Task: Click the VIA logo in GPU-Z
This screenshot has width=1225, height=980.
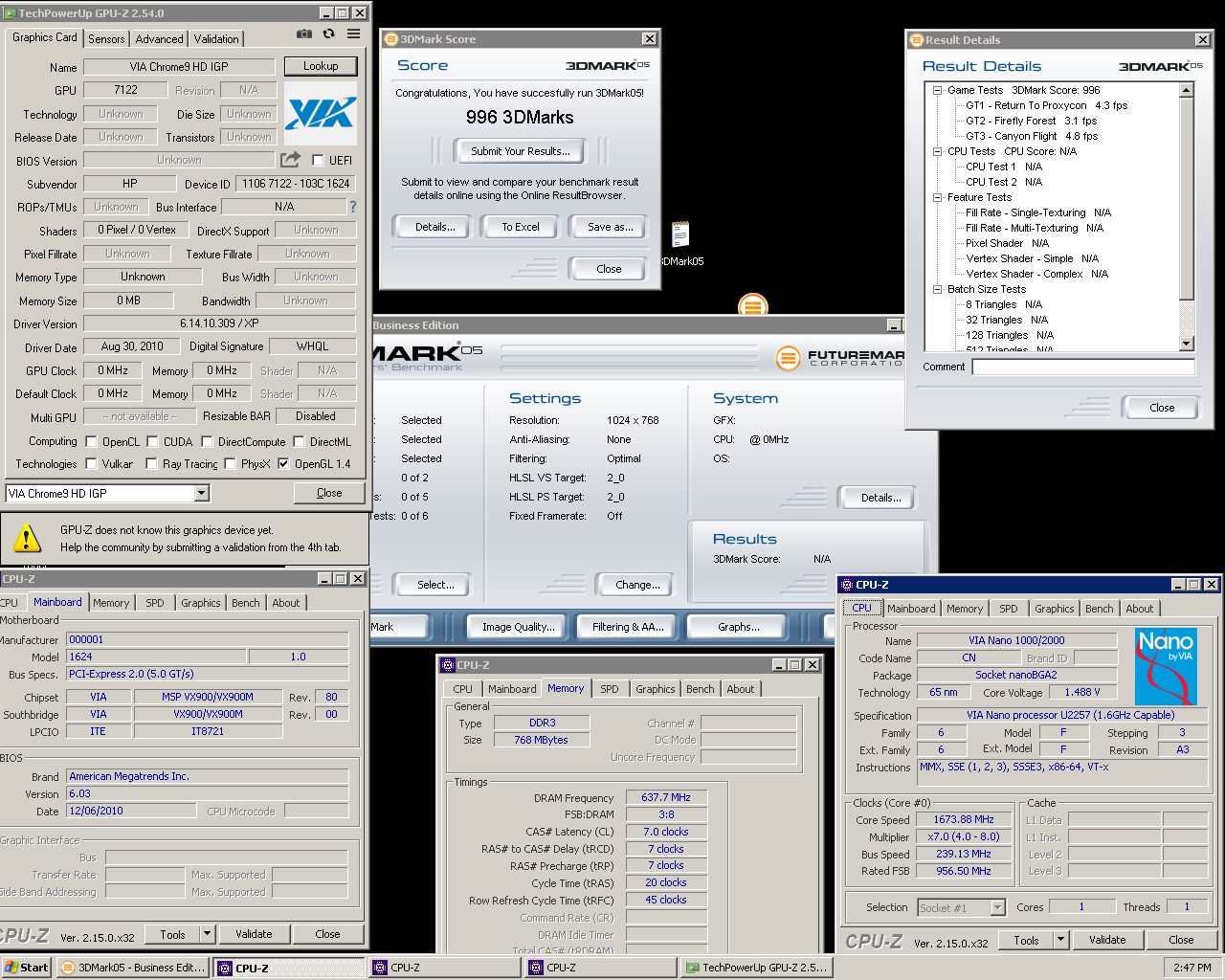Action: pyautogui.click(x=321, y=113)
